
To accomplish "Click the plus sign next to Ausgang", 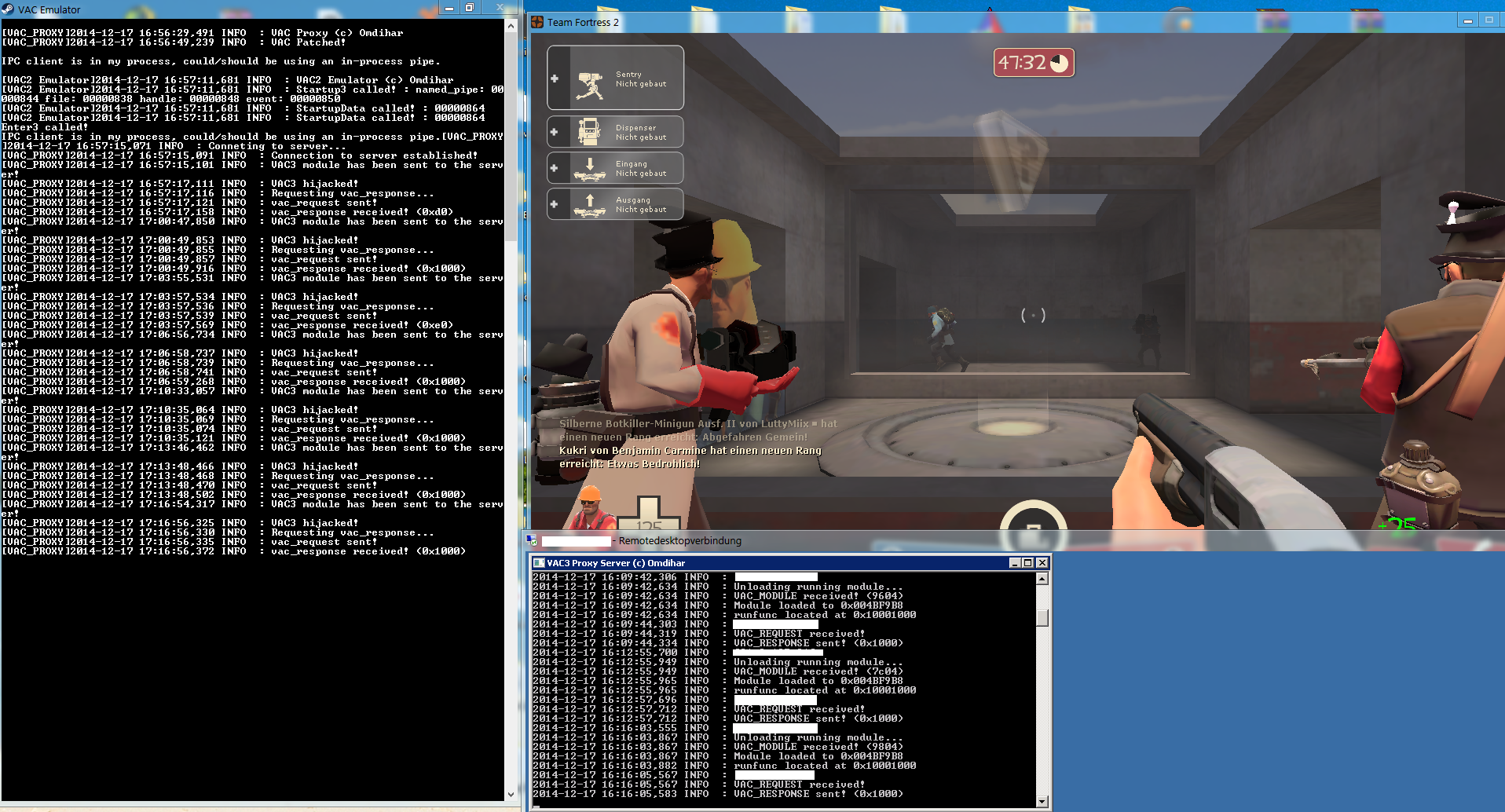I will [555, 204].
